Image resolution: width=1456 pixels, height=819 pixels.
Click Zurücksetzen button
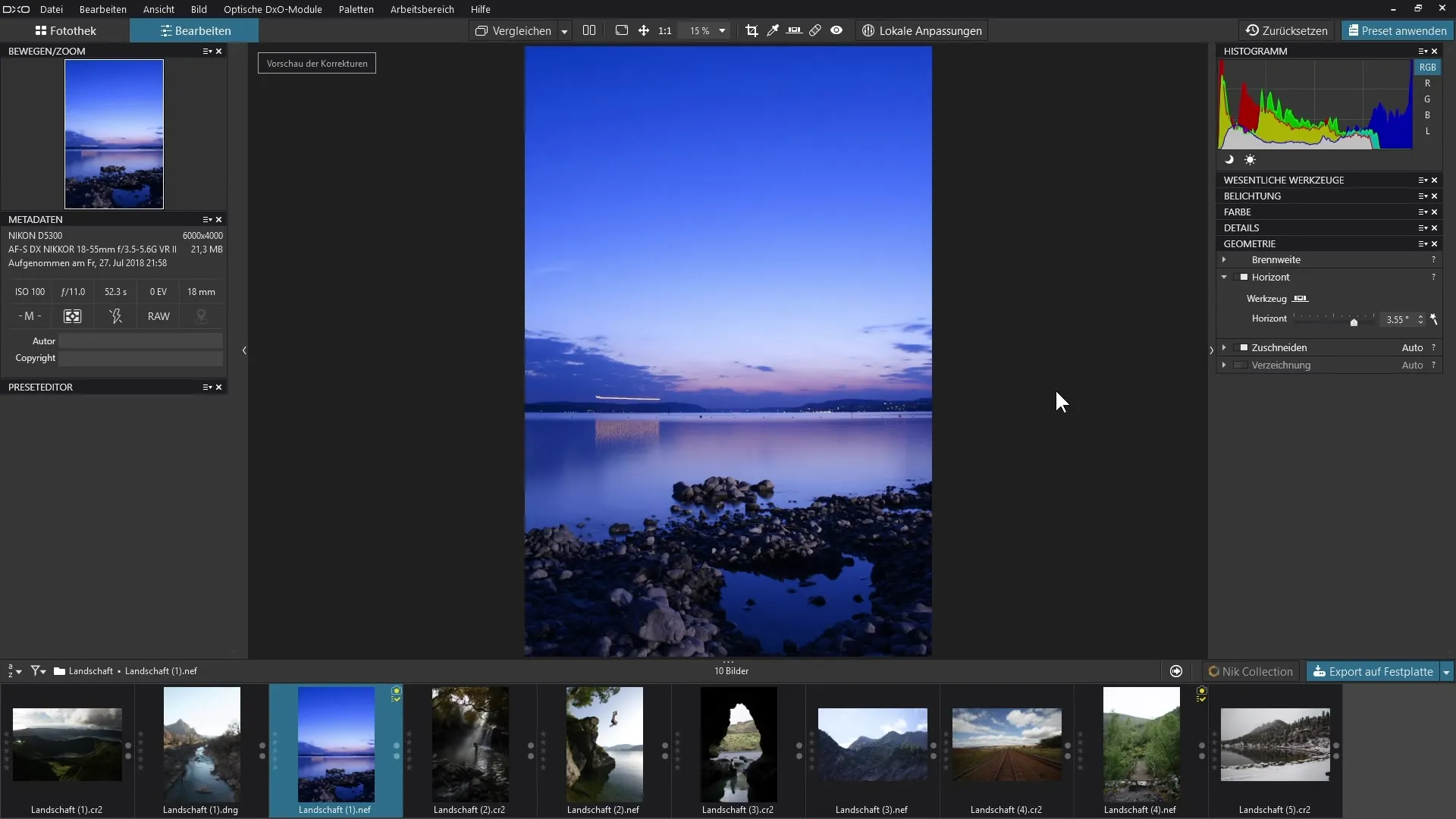1287,30
